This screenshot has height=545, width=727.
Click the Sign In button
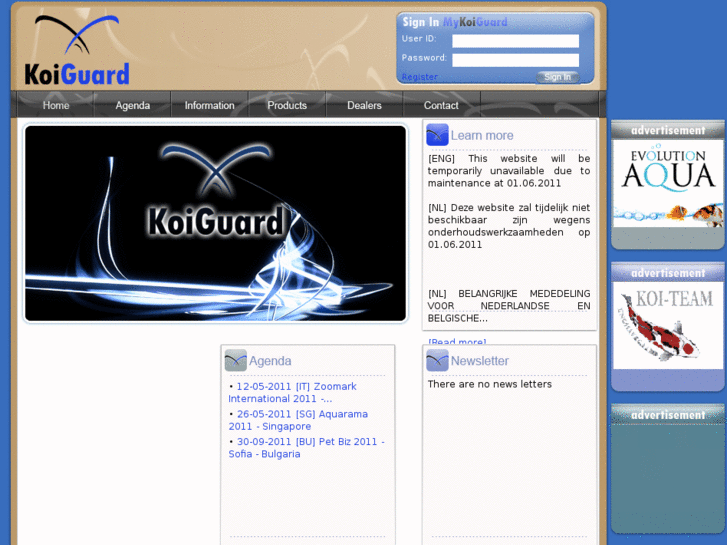(558, 77)
